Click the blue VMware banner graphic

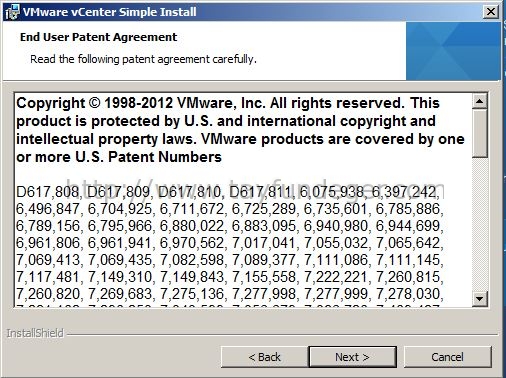[453, 51]
